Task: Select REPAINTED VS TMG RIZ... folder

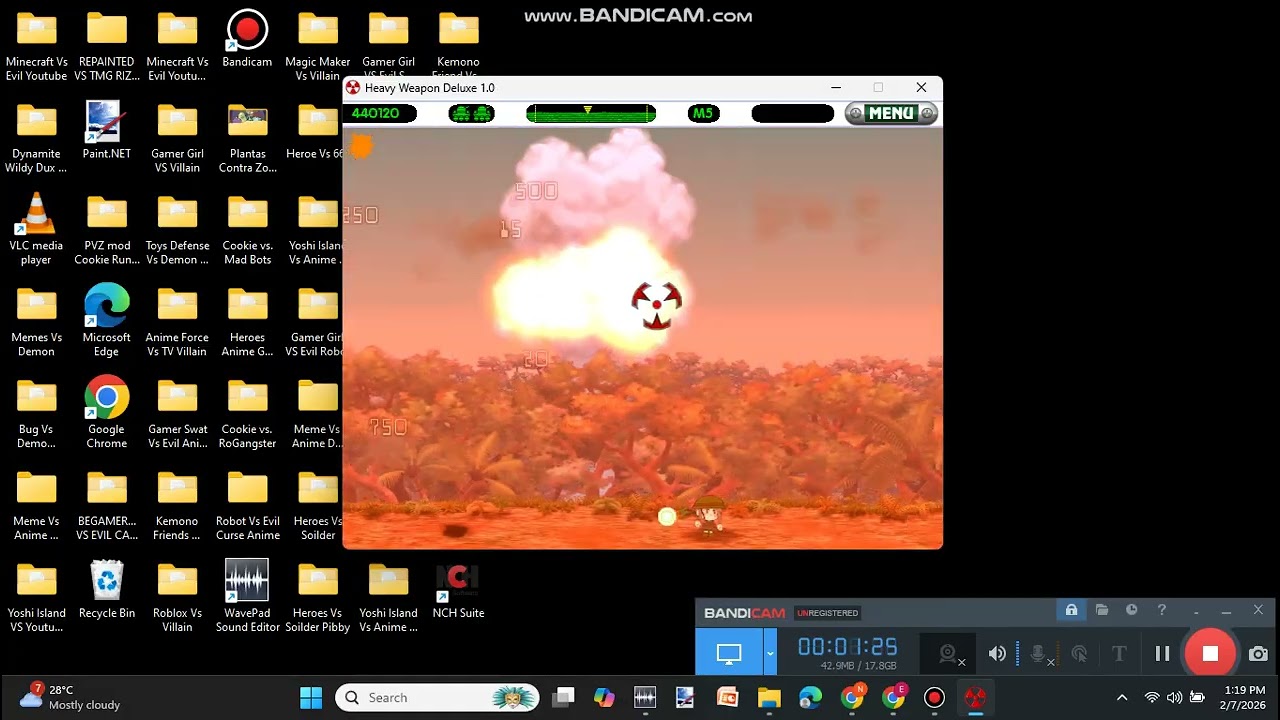Action: coord(107,45)
